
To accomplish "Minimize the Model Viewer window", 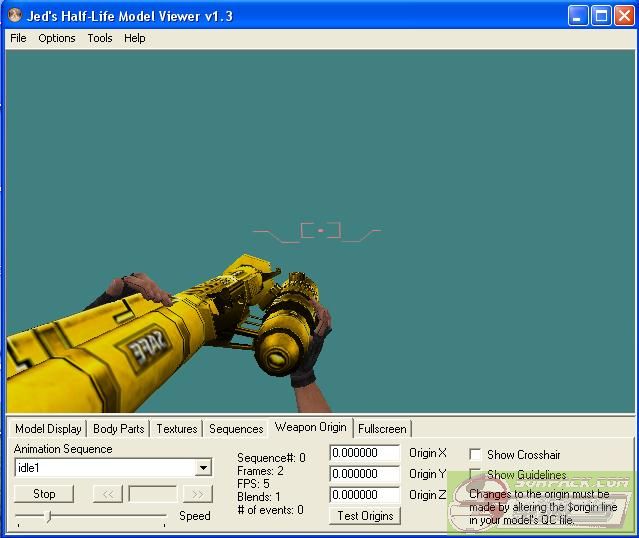I will tap(578, 16).
